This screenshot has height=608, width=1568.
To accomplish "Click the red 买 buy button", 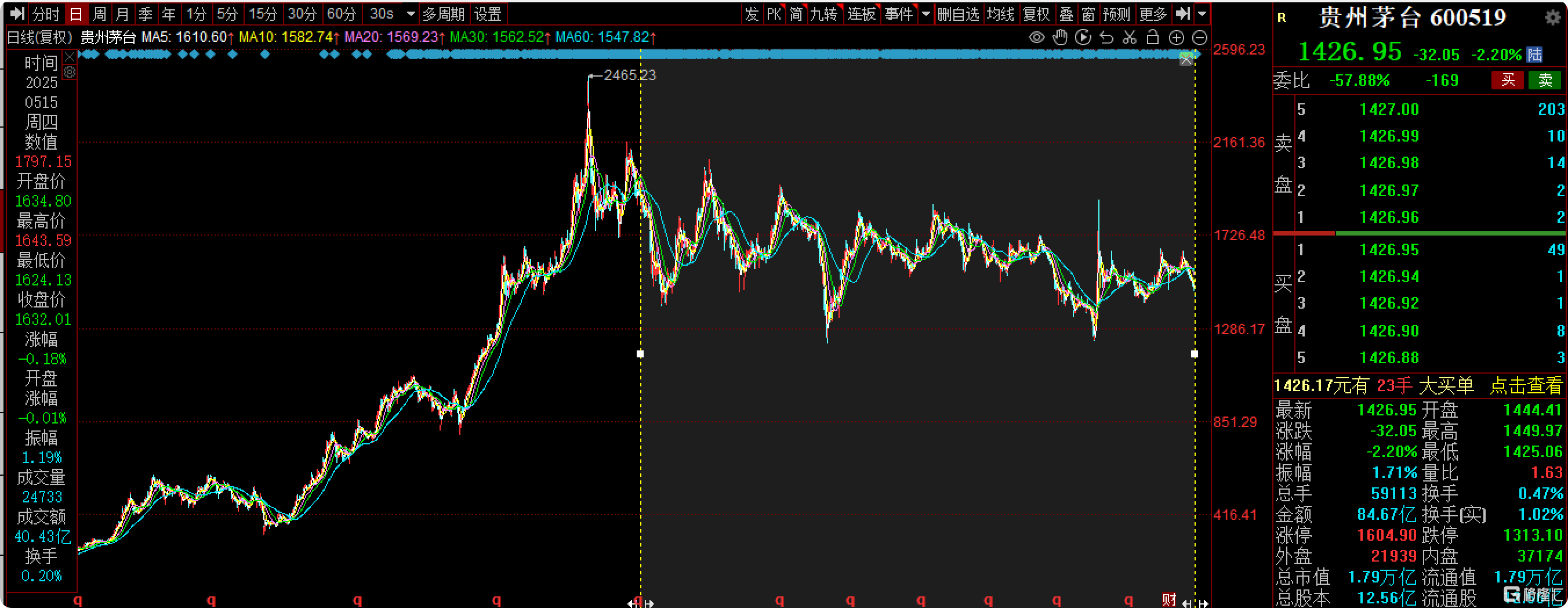I will click(1508, 80).
